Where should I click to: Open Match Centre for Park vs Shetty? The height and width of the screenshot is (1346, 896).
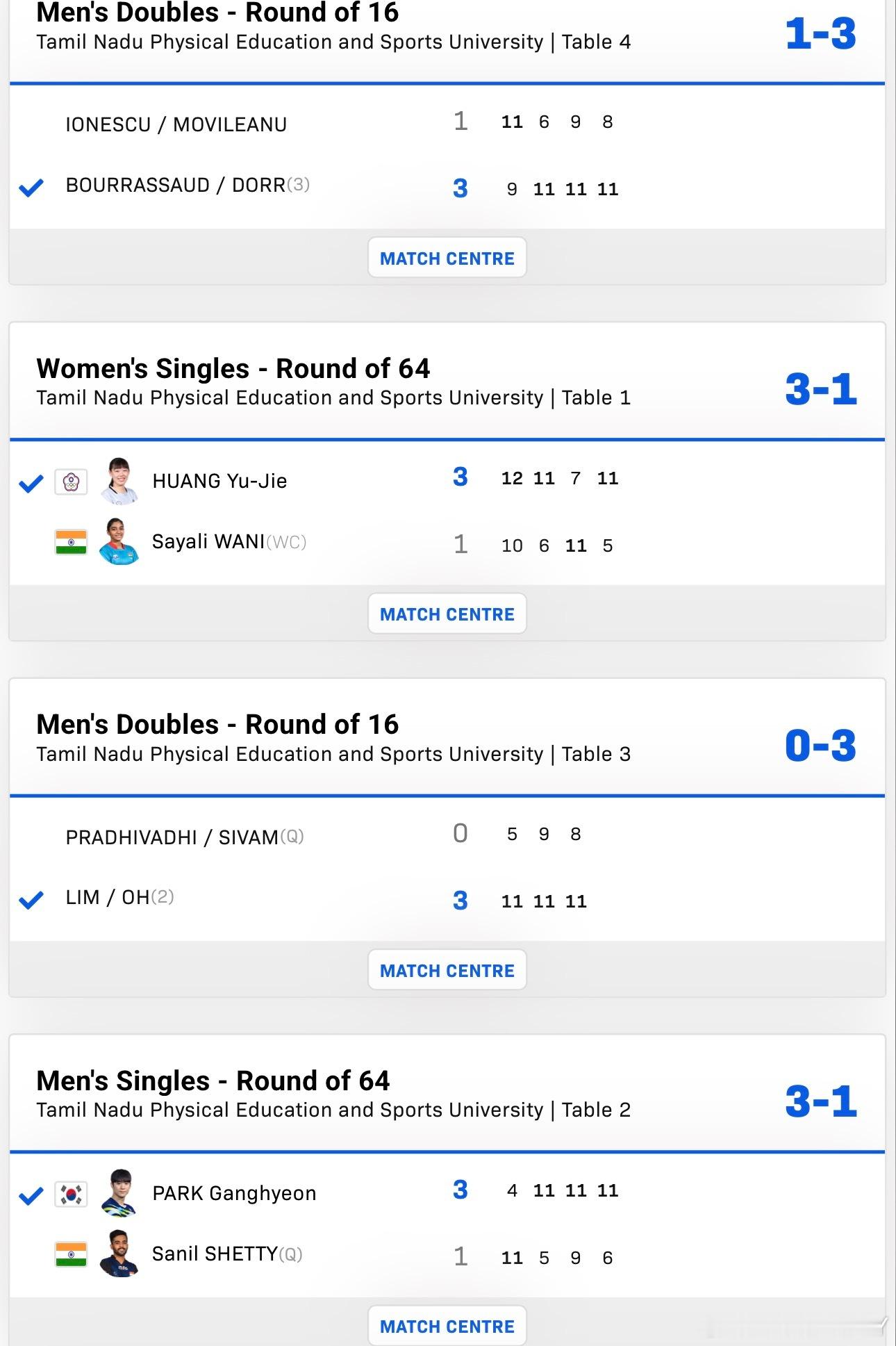coord(447,1326)
